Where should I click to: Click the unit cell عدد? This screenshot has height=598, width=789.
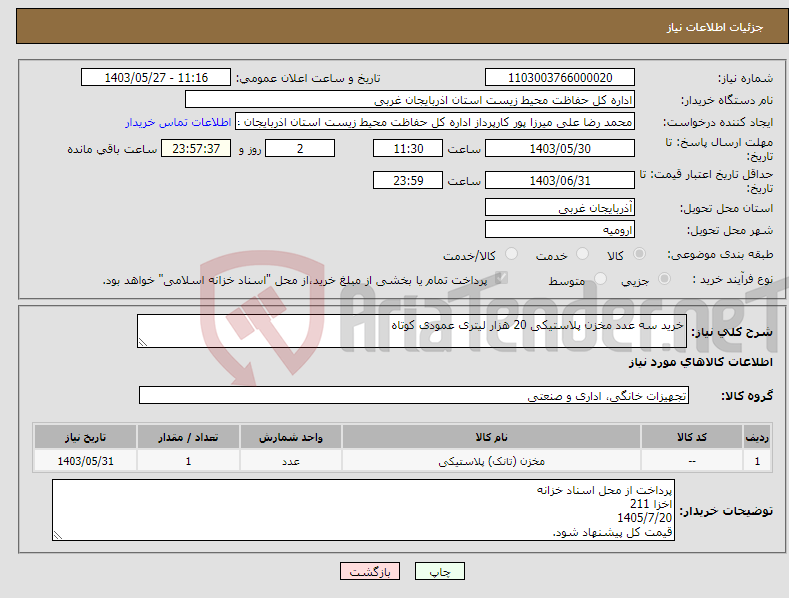[x=291, y=461]
